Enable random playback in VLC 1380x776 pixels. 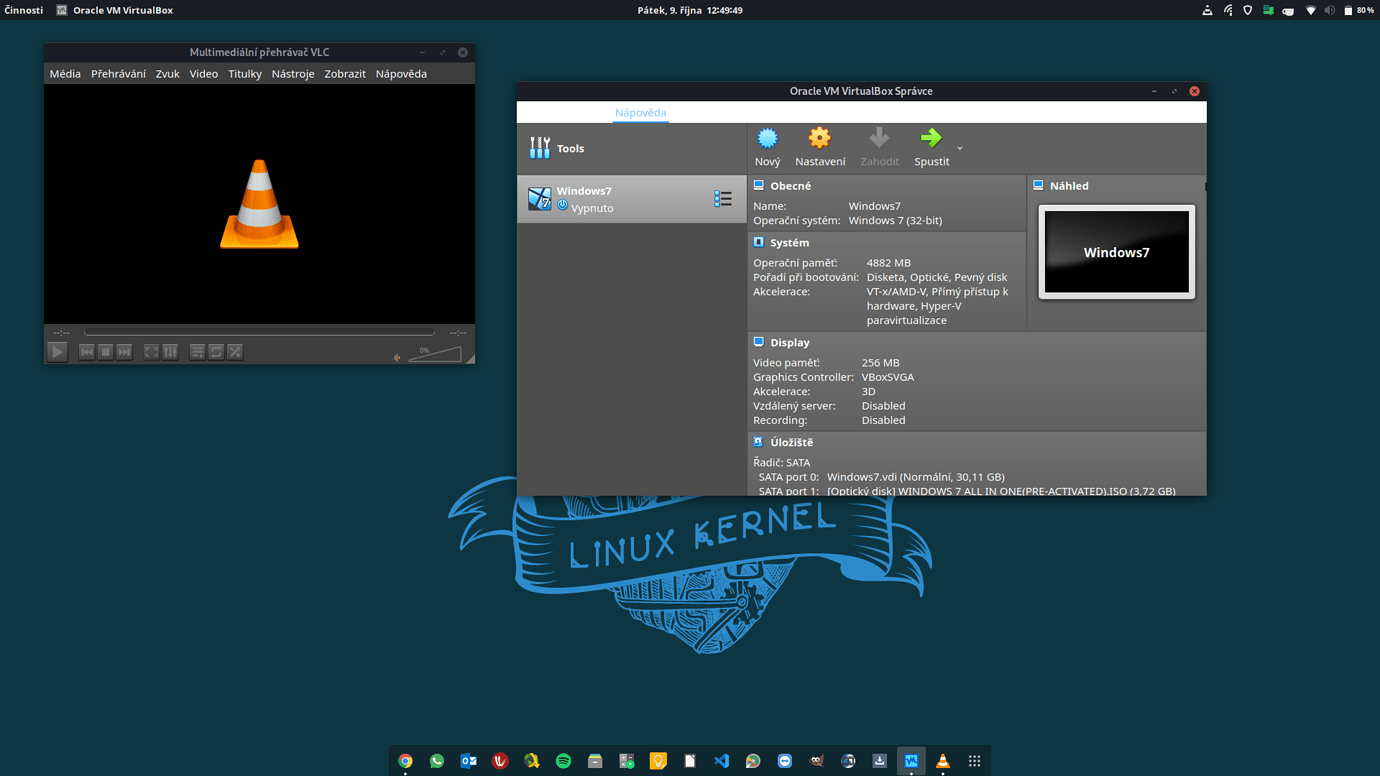[x=233, y=351]
